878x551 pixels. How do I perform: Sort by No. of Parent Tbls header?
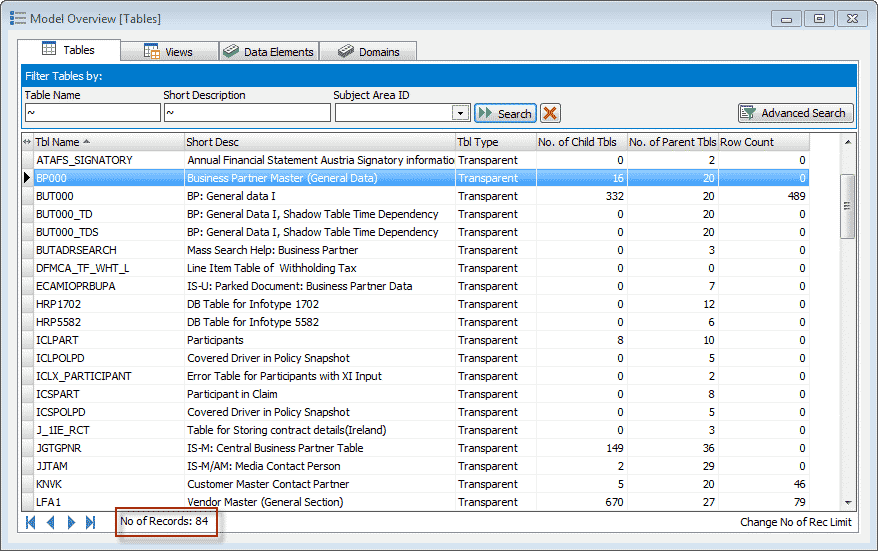[672, 142]
